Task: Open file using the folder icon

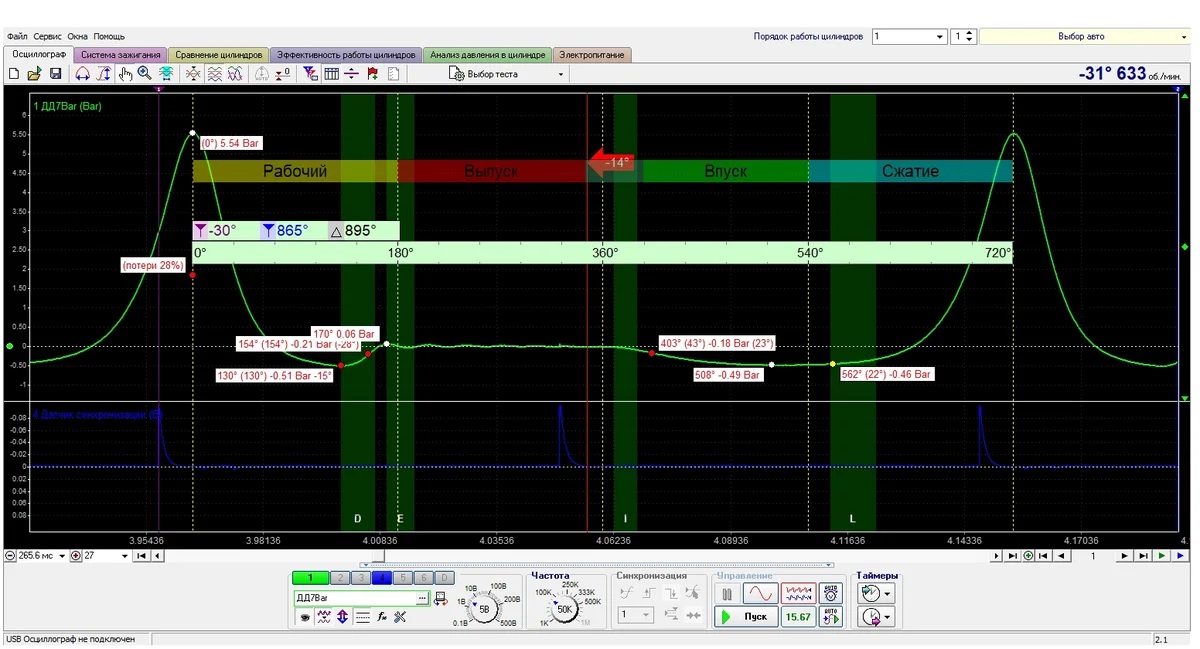Action: [x=34, y=74]
